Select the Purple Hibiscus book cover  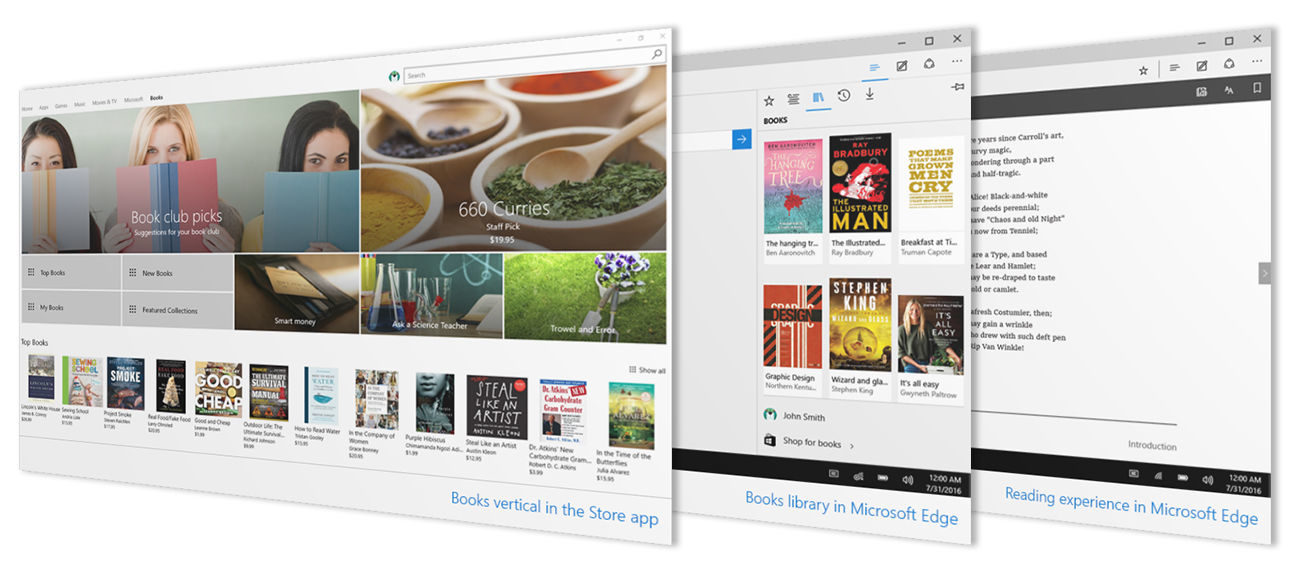[434, 403]
